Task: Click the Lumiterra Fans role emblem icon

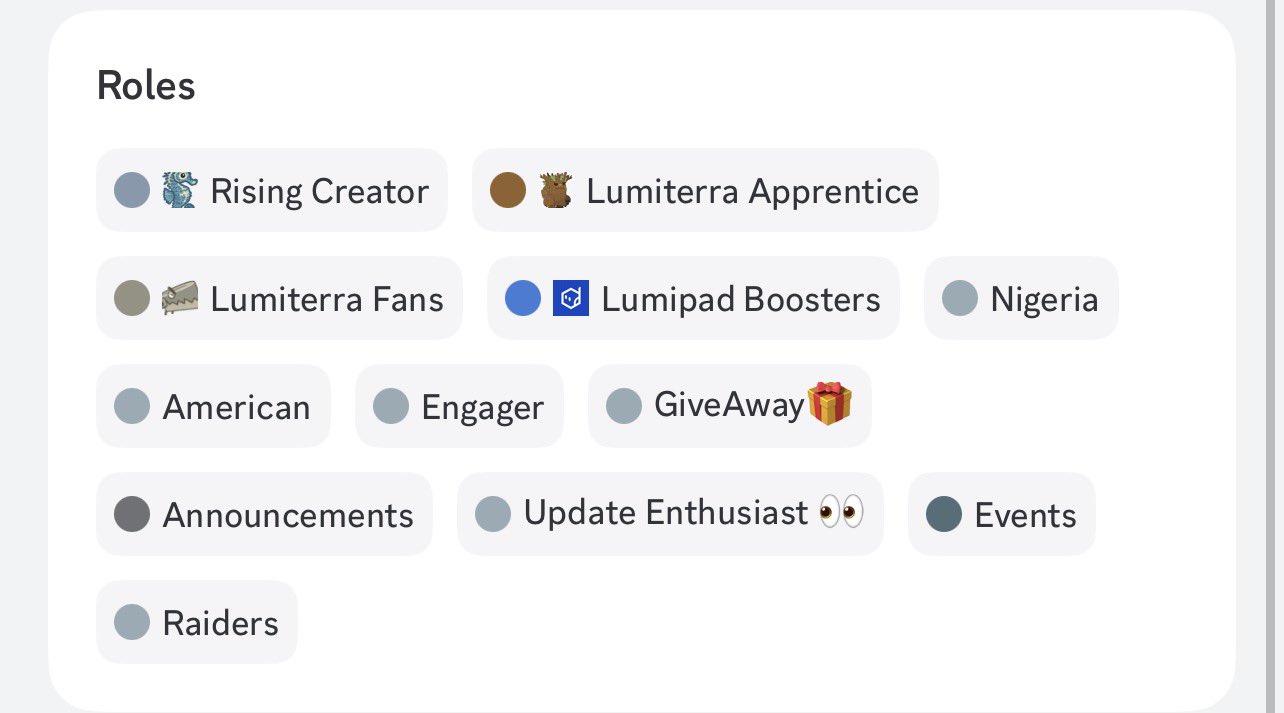Action: point(180,298)
